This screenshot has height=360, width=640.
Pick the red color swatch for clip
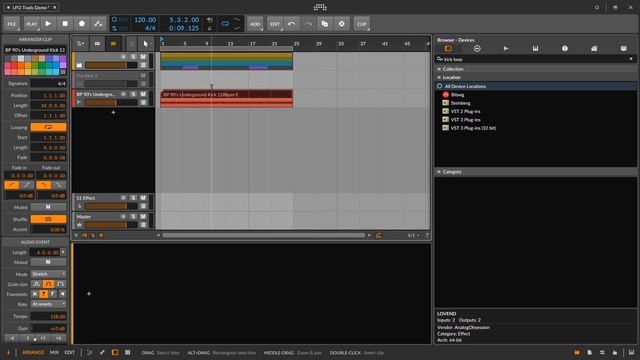point(14,65)
